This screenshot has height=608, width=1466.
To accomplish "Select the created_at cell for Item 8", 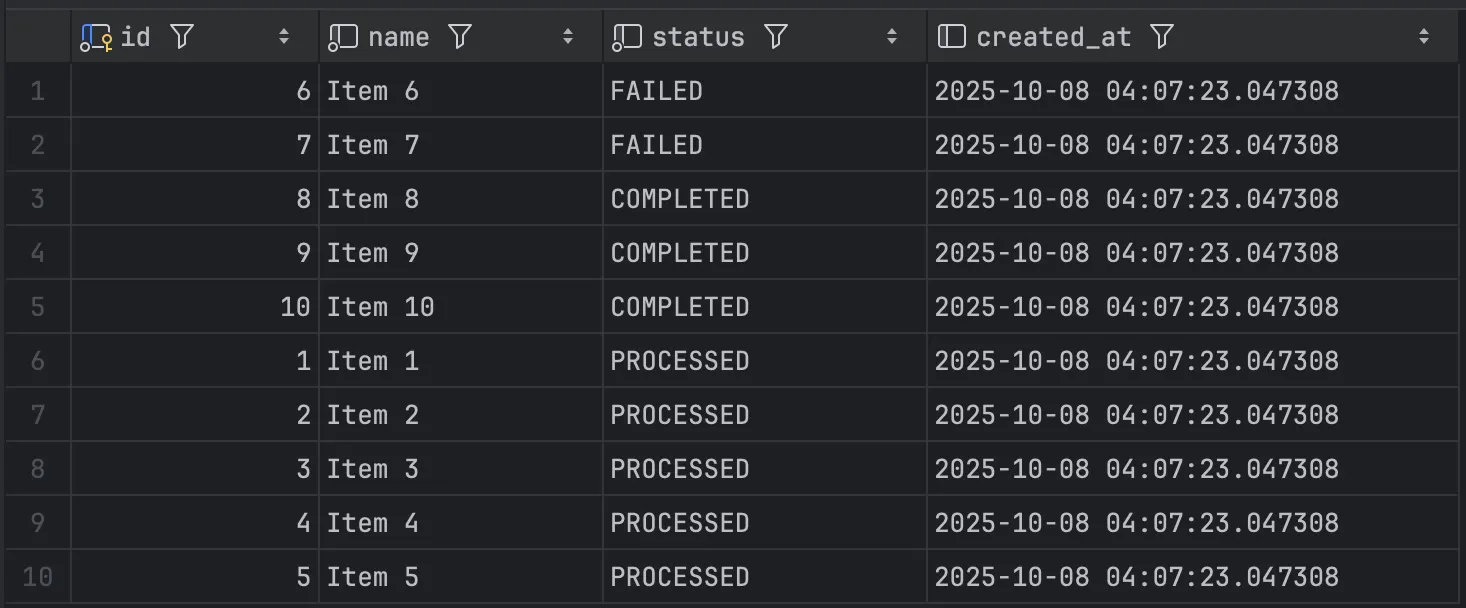I will (x=1136, y=199).
